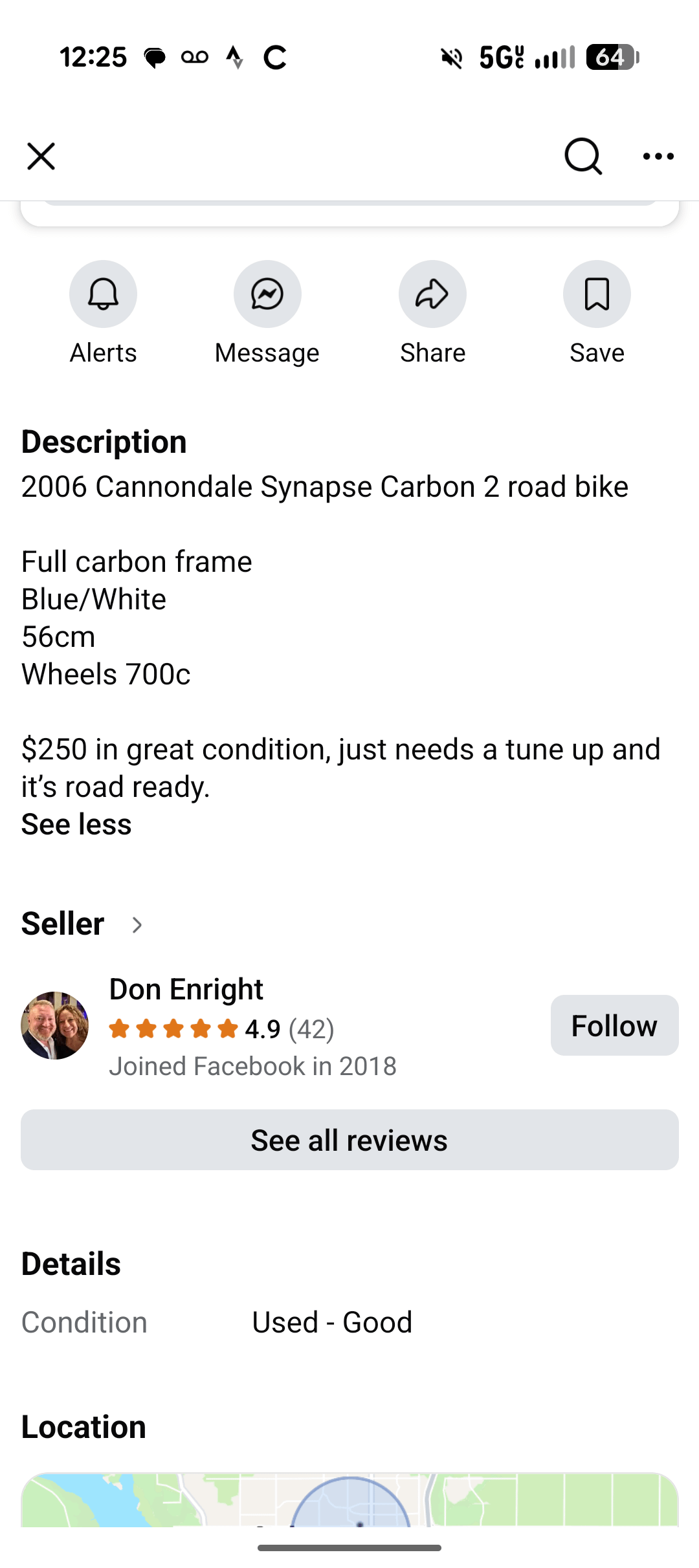The image size is (699, 1568).
Task: Collapse the description with See less
Action: point(76,825)
